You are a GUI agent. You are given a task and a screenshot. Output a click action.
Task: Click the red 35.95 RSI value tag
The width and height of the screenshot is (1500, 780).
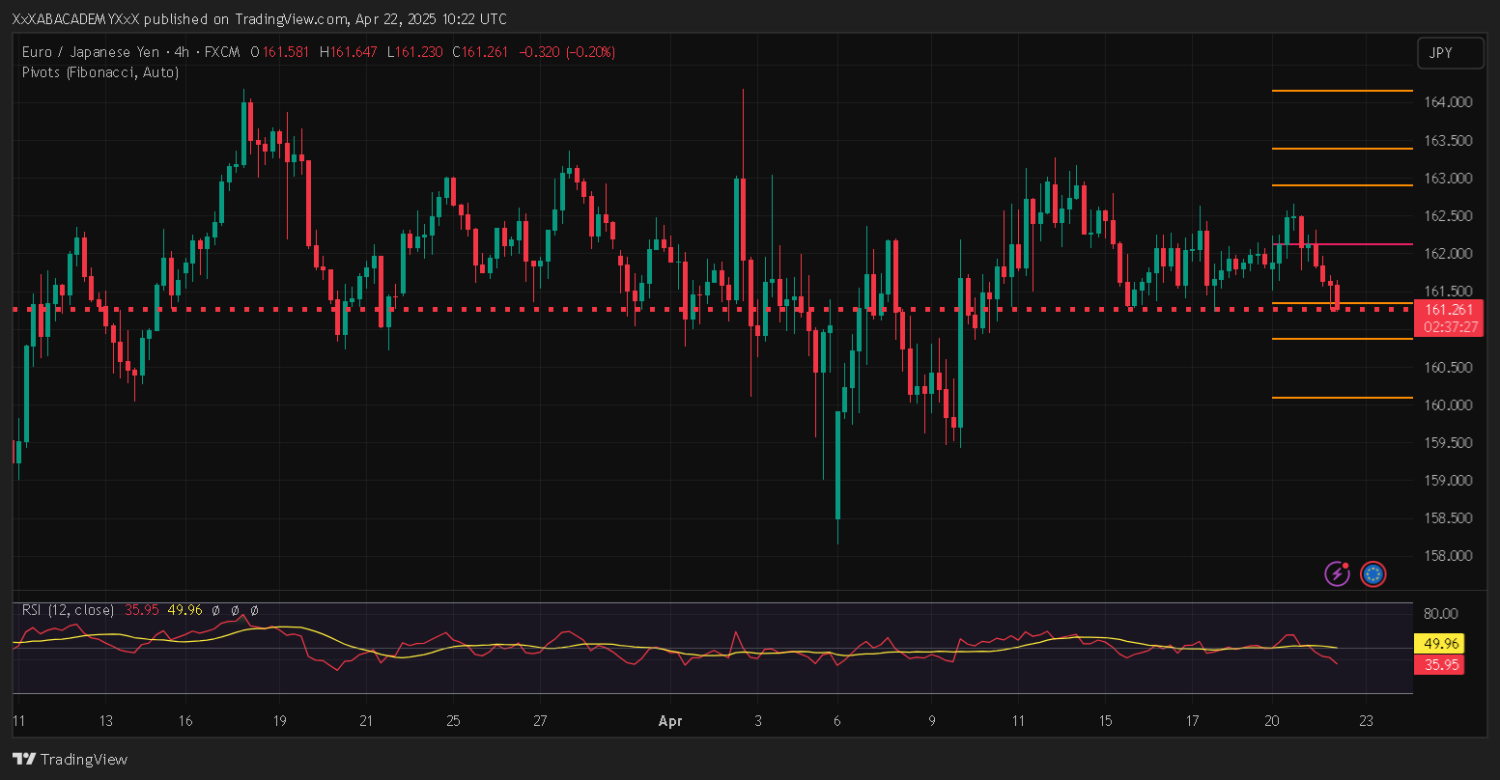coord(1439,664)
